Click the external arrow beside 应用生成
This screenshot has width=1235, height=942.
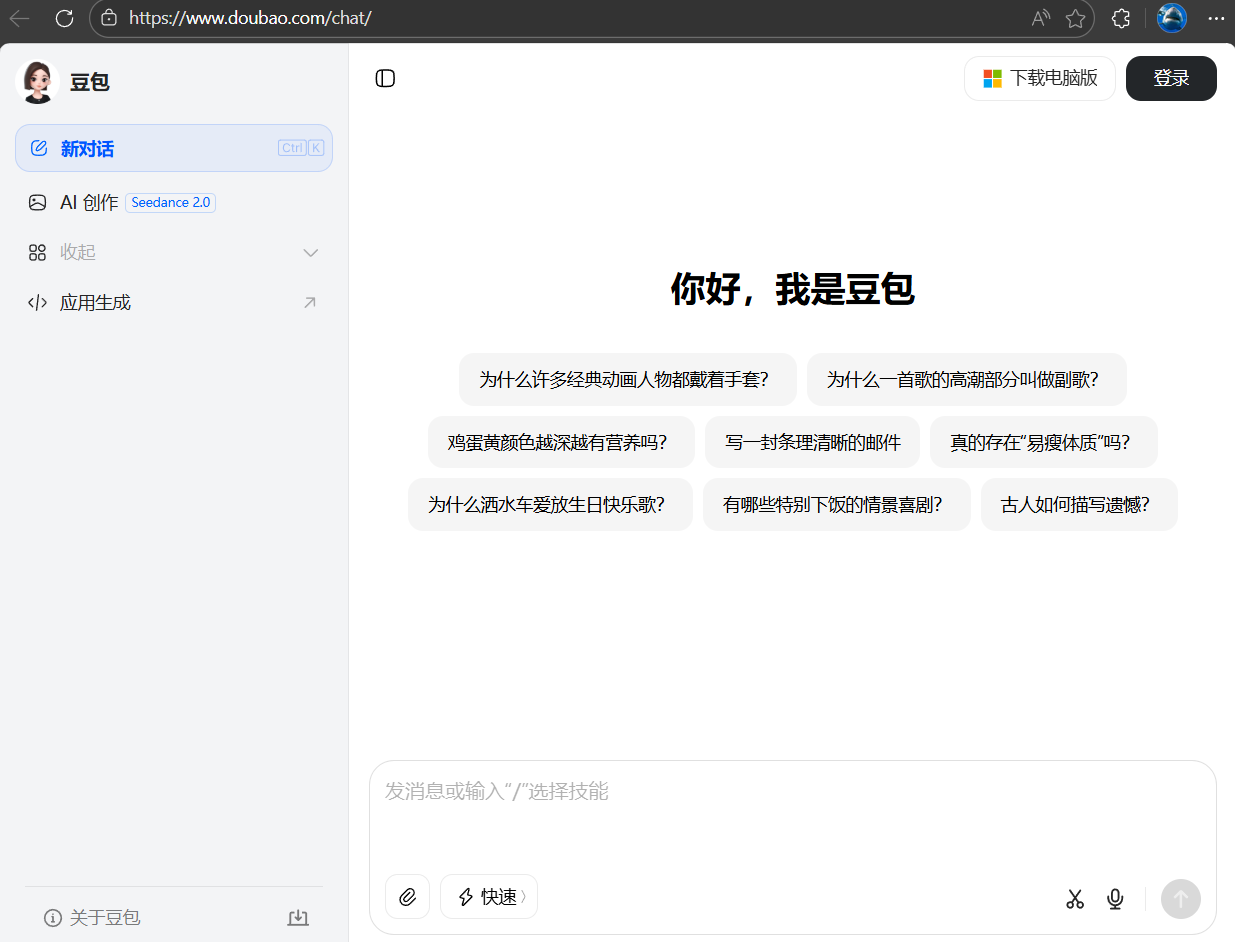(x=310, y=302)
